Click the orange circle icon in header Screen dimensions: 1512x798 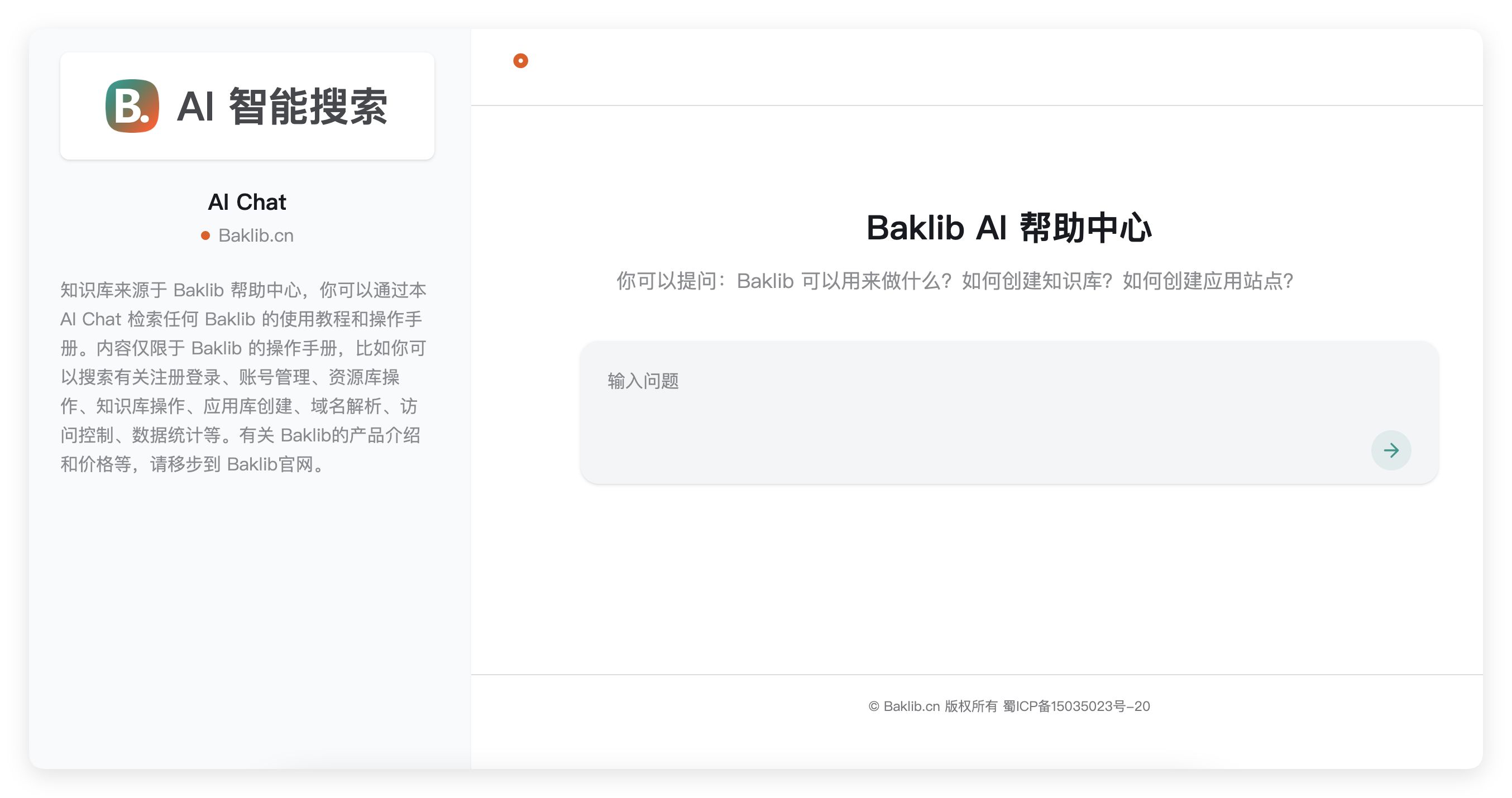coord(520,60)
